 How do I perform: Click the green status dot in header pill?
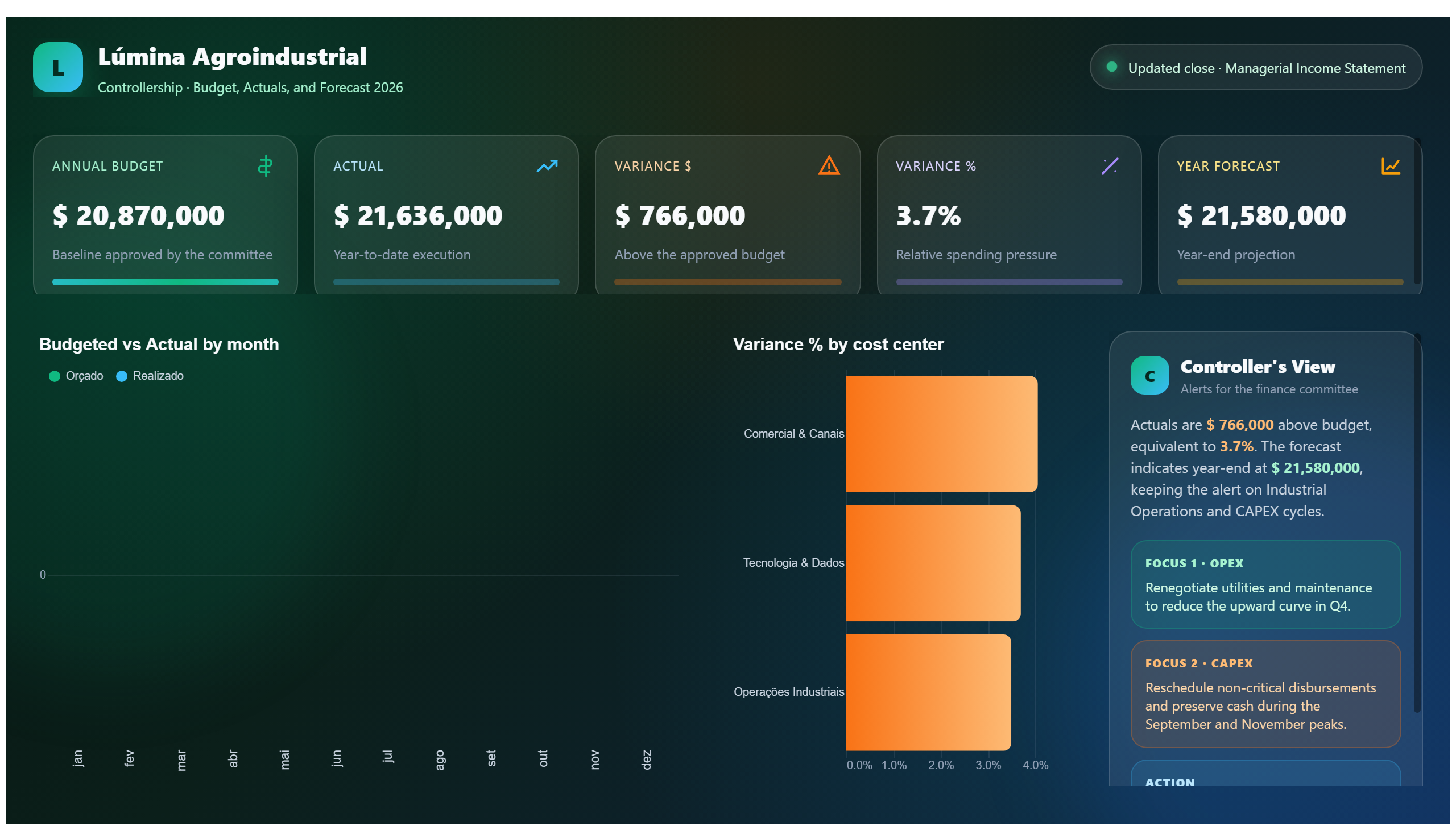click(1111, 67)
